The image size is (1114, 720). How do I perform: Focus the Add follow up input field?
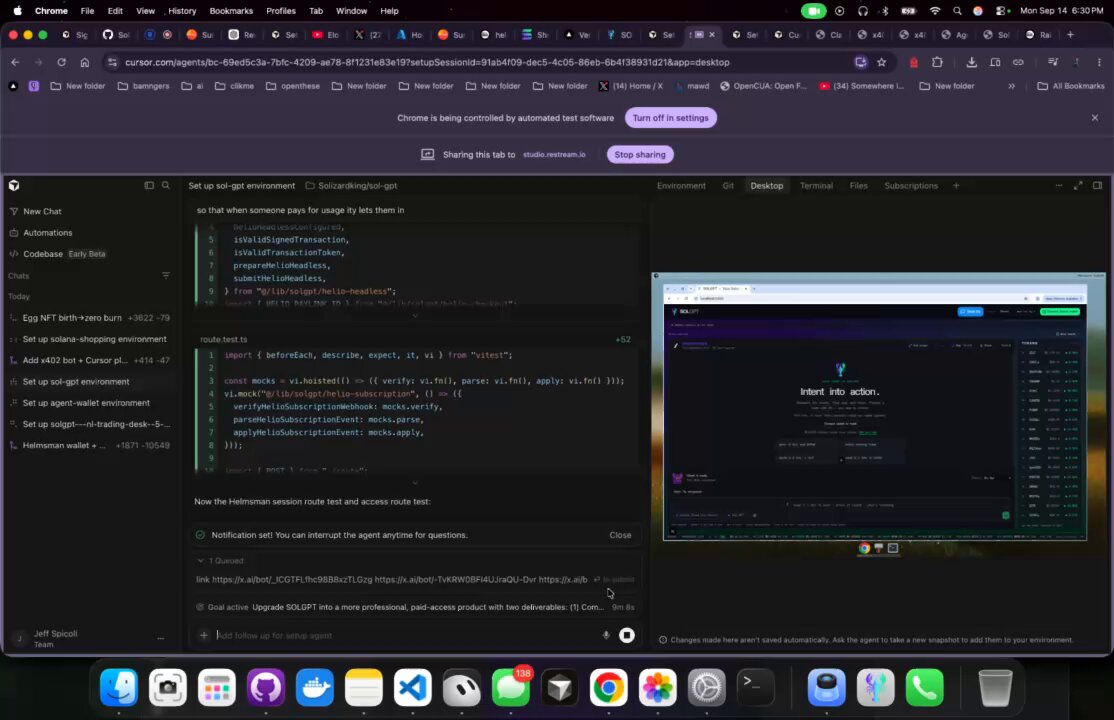point(405,635)
